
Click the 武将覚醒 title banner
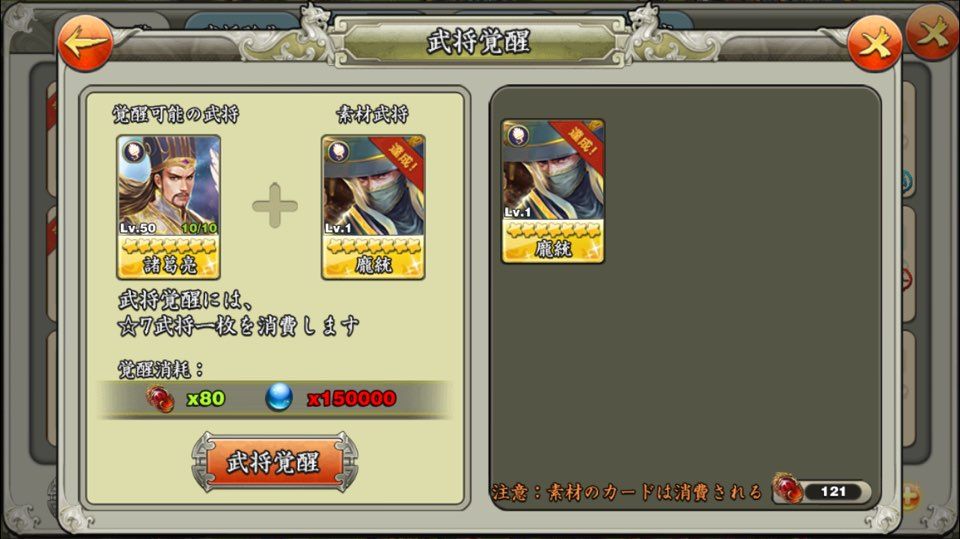(479, 42)
